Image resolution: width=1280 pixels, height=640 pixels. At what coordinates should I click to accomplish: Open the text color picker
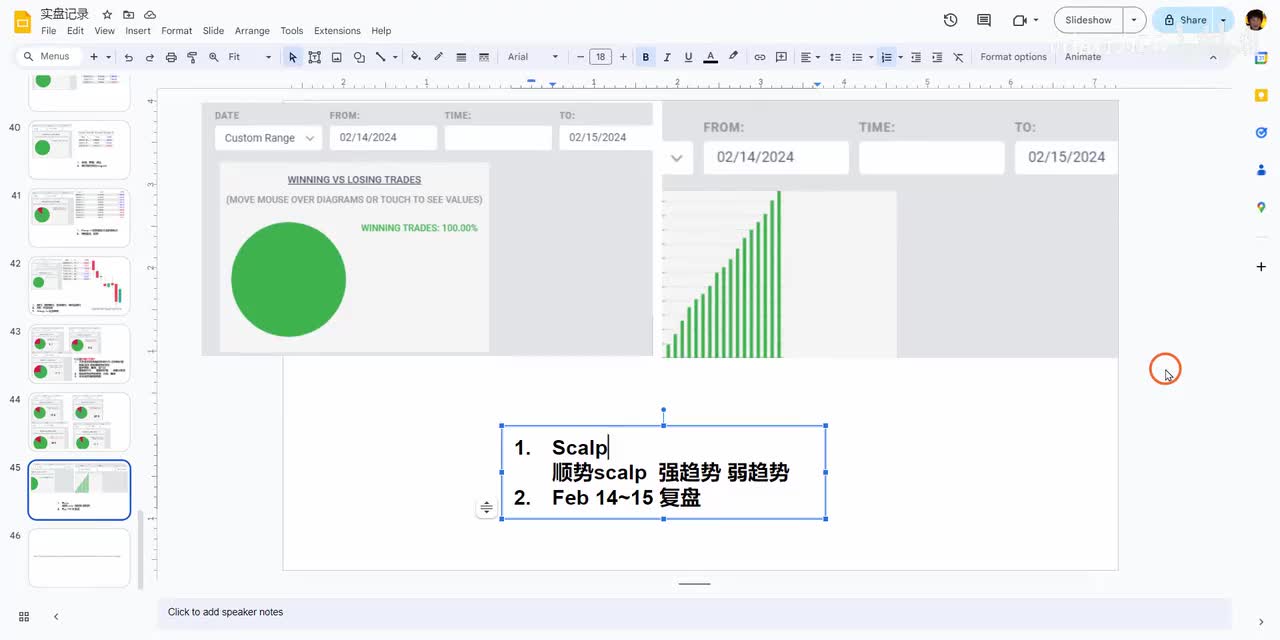[x=711, y=57]
